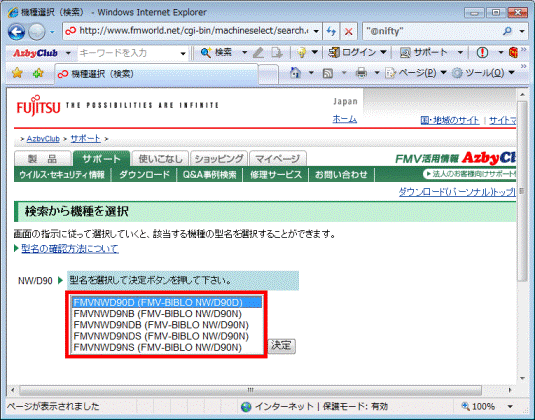Click the zoom magnifier icon in status bar
Viewport: 535px width, 420px height.
(x=465, y=406)
